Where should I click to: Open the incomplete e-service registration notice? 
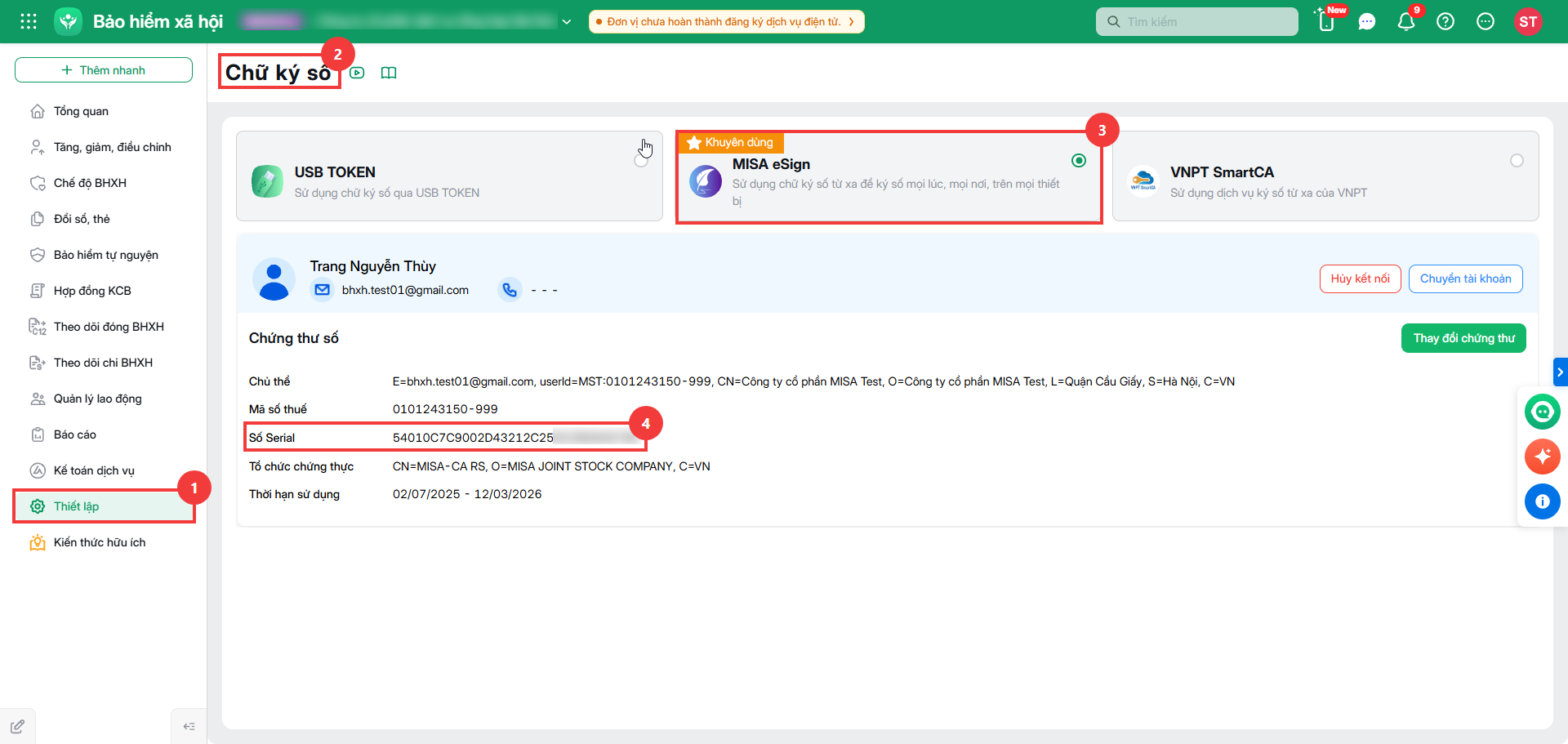tap(727, 22)
